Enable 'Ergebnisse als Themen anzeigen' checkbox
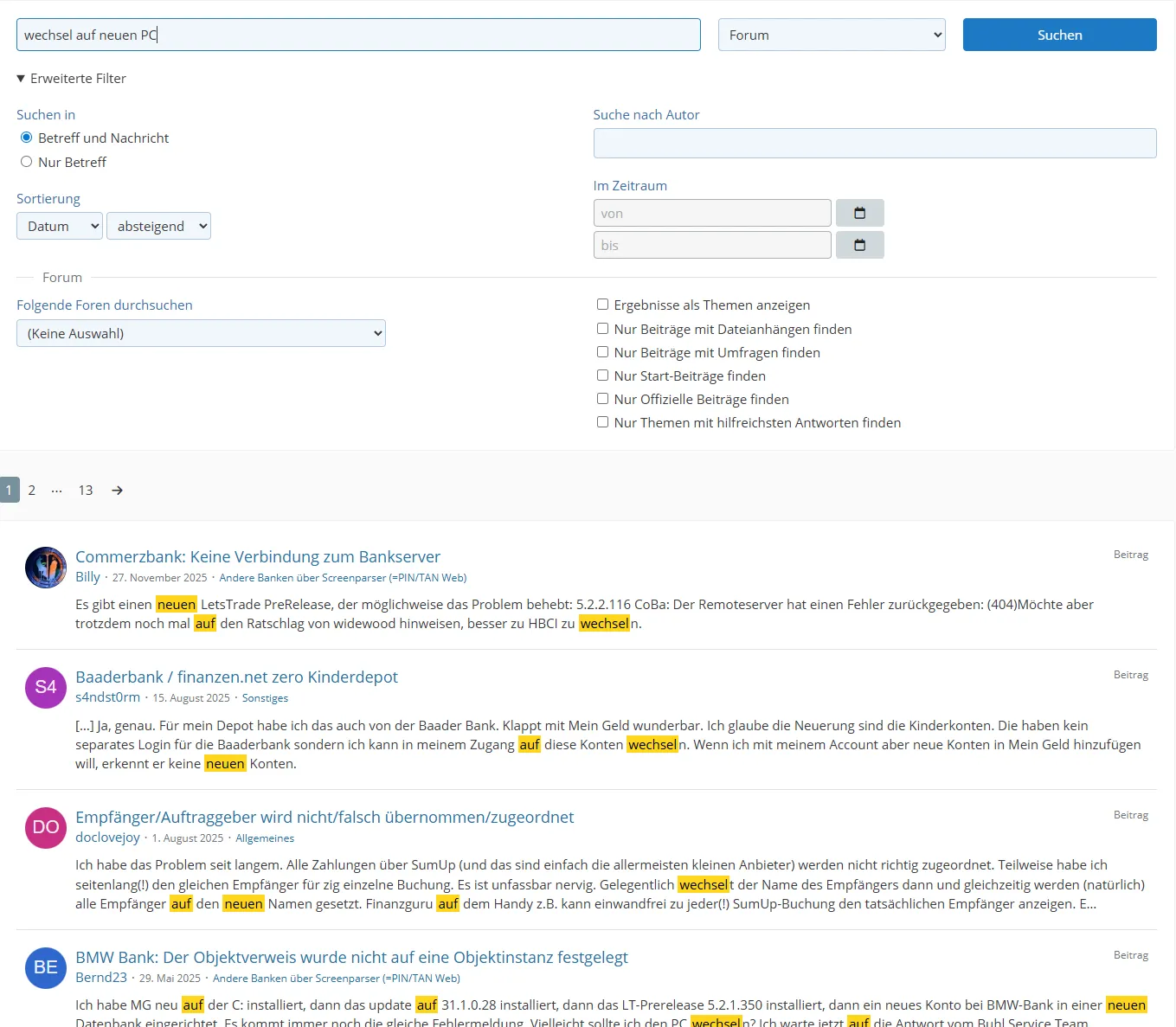Screen dimensions: 1176x1027 click(x=602, y=305)
